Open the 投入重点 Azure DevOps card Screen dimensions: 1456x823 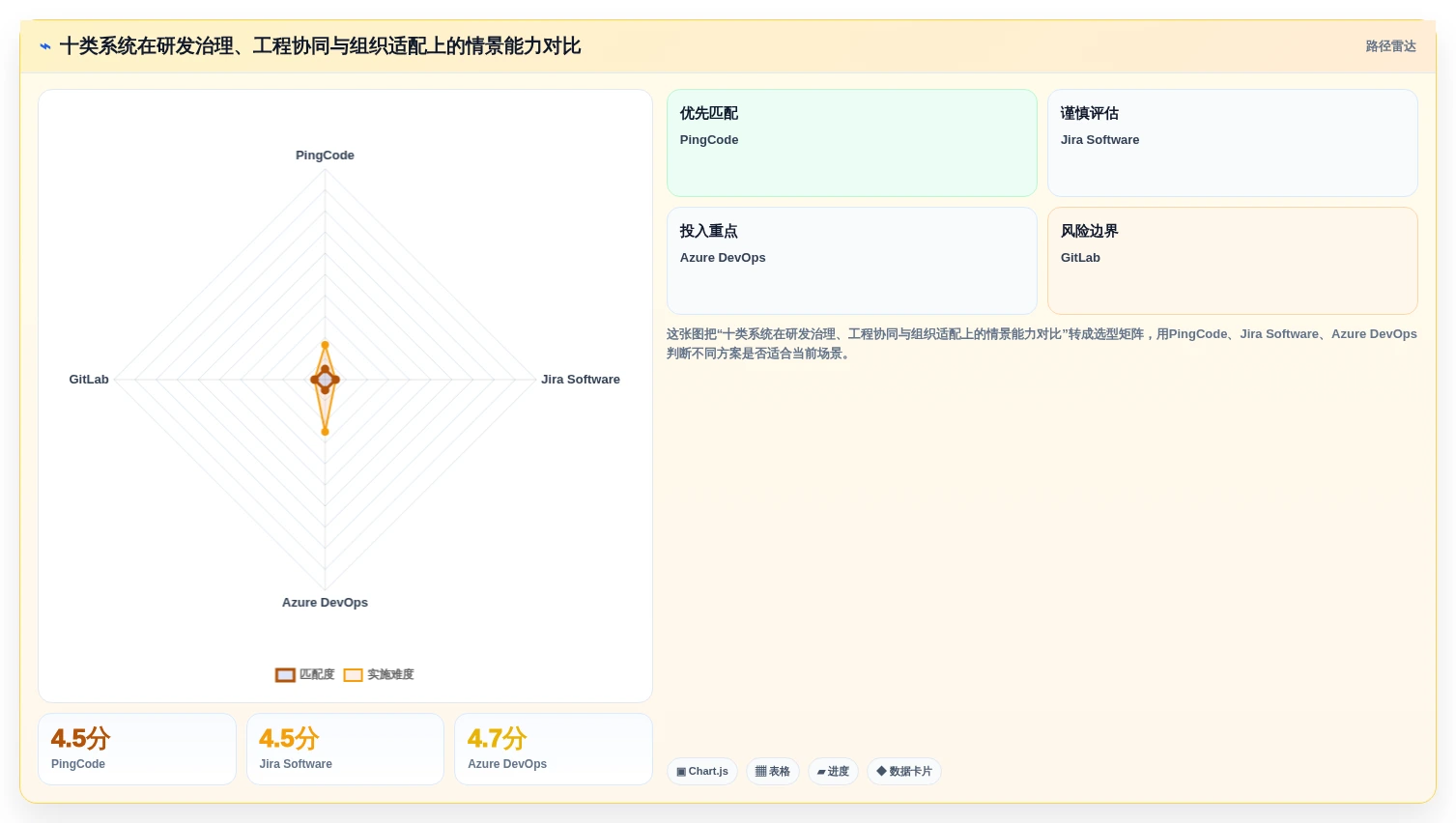point(852,261)
